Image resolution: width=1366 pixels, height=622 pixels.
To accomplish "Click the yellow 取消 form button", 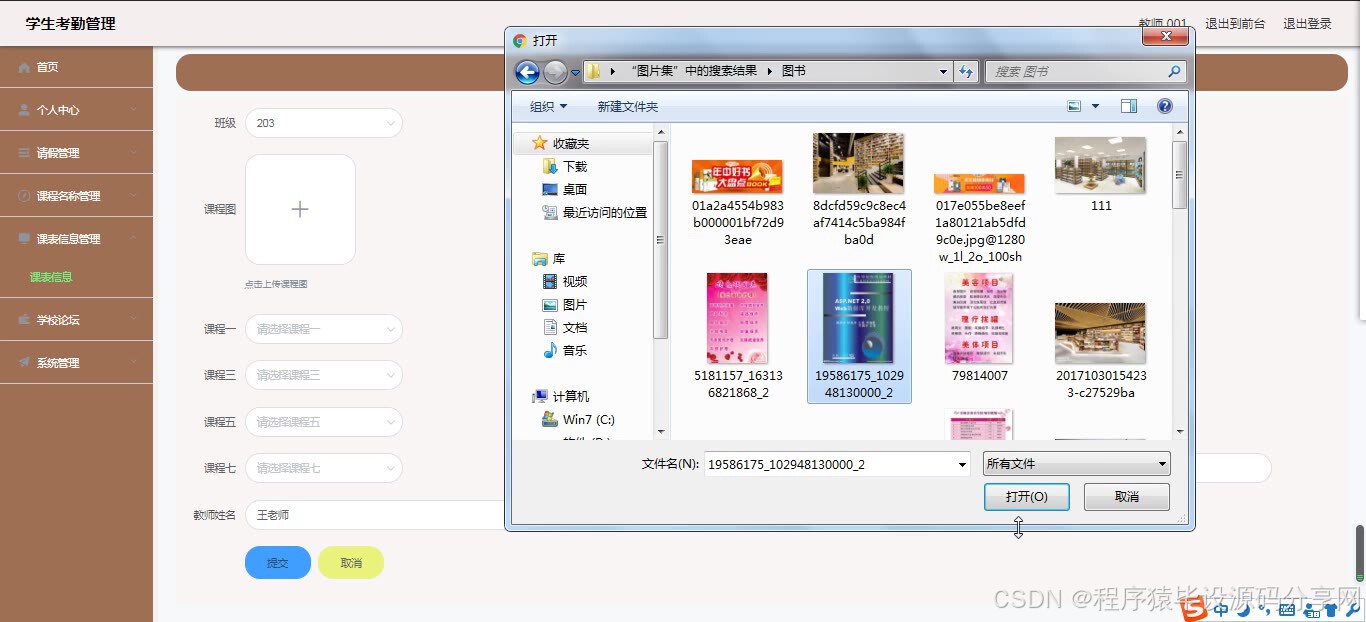I will (x=351, y=563).
